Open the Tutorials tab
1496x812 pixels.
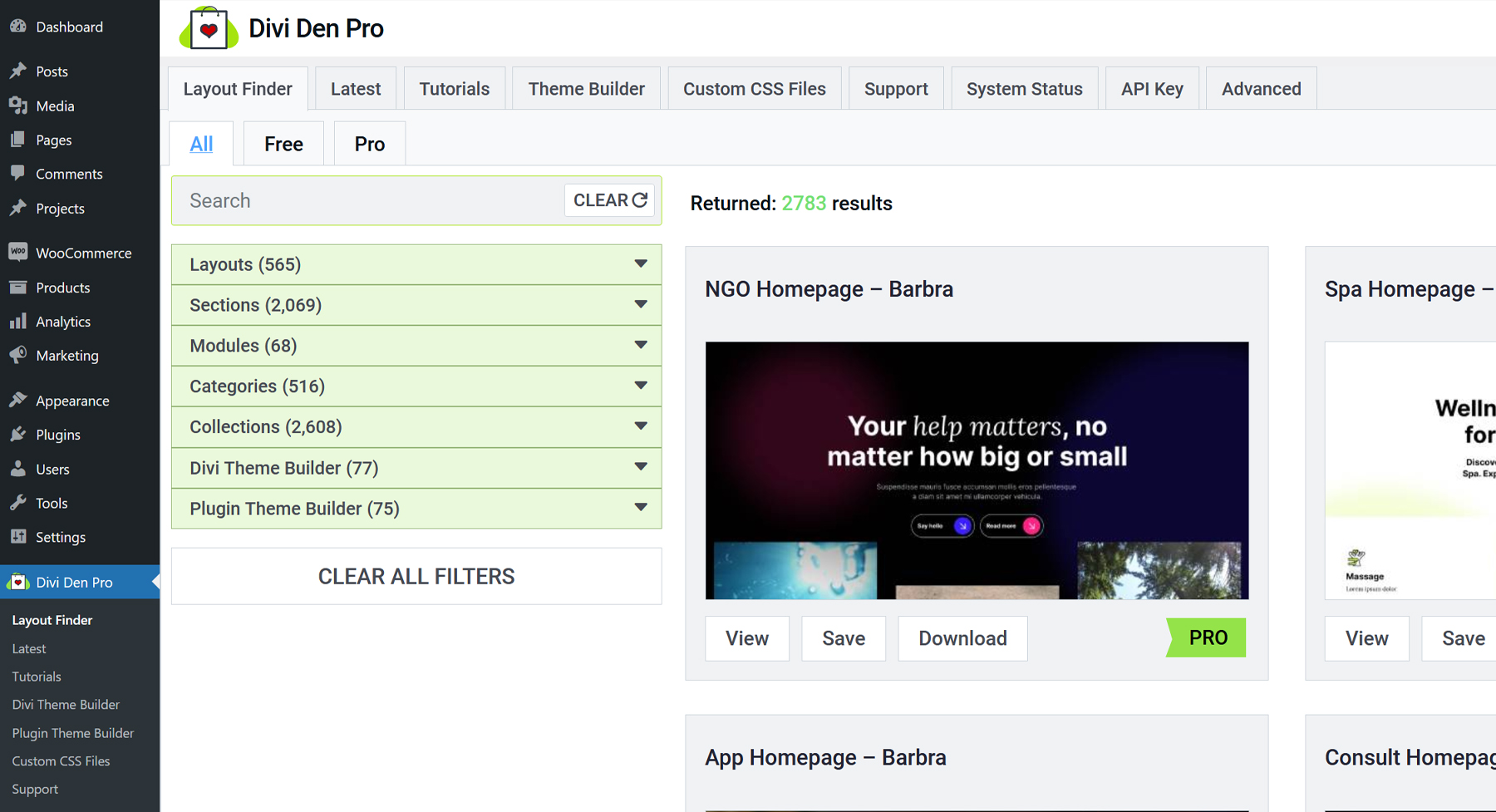coord(455,89)
